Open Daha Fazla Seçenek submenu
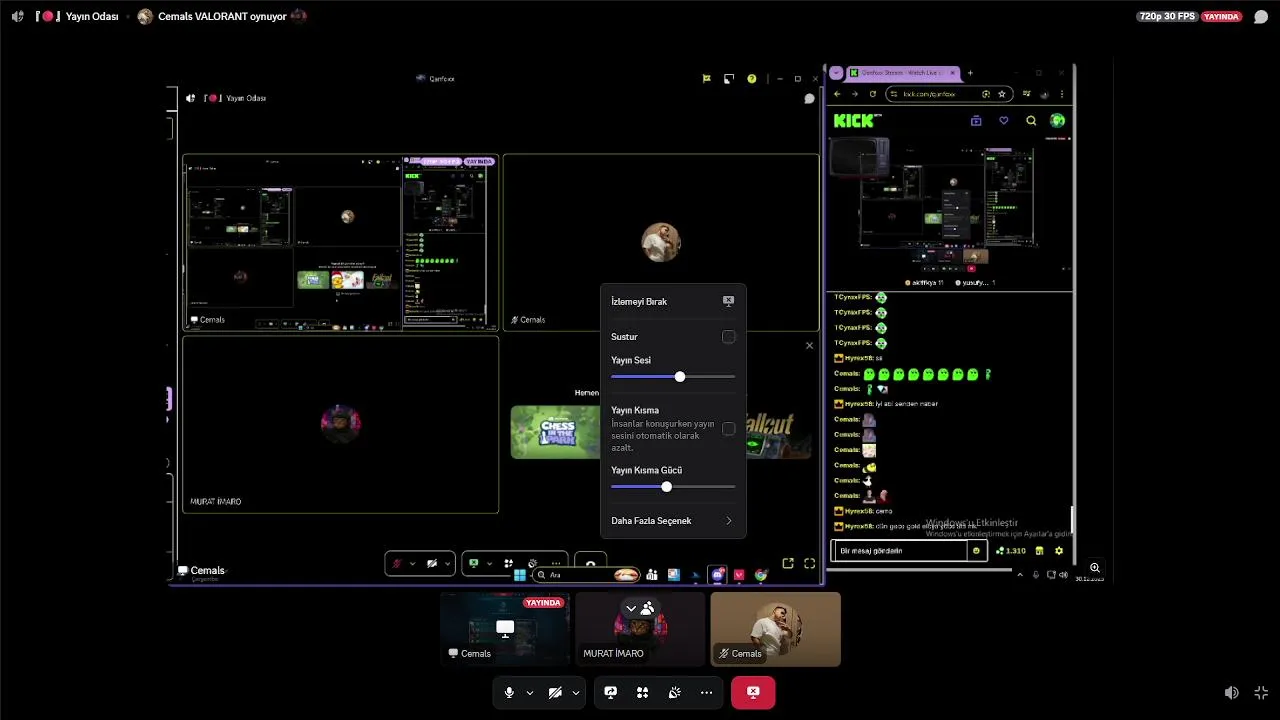1280x720 pixels. click(x=672, y=521)
